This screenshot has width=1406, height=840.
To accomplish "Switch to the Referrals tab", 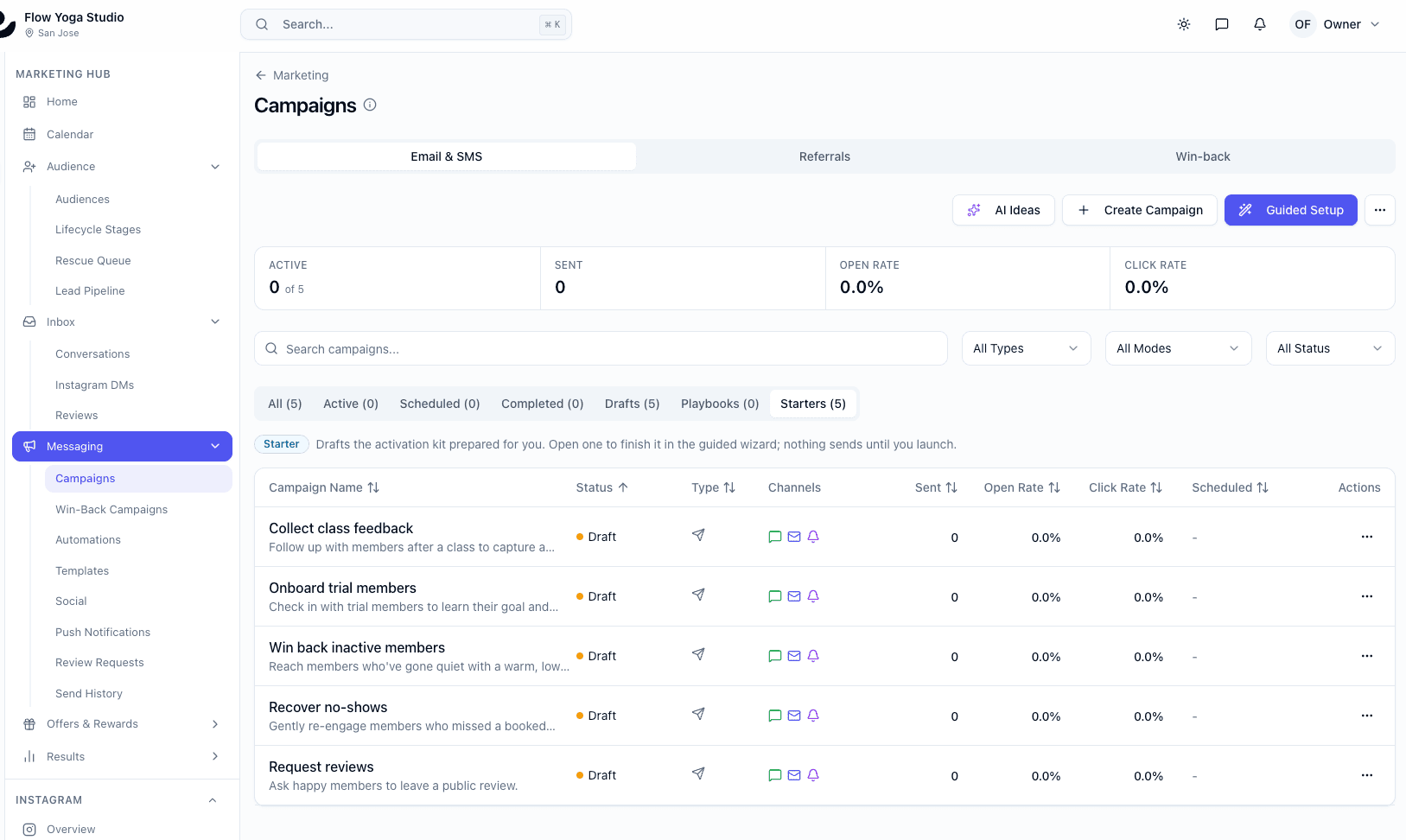I will [824, 156].
